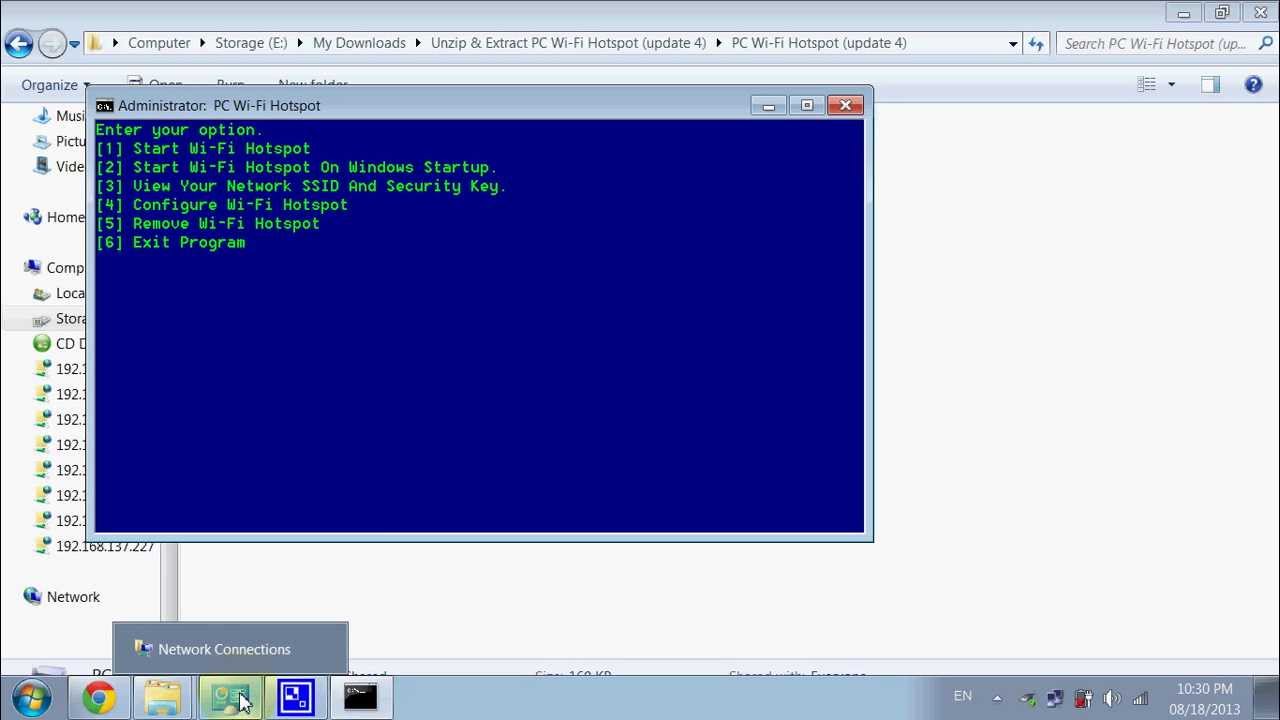
Task: Open the Windows Start menu
Action: [32, 698]
